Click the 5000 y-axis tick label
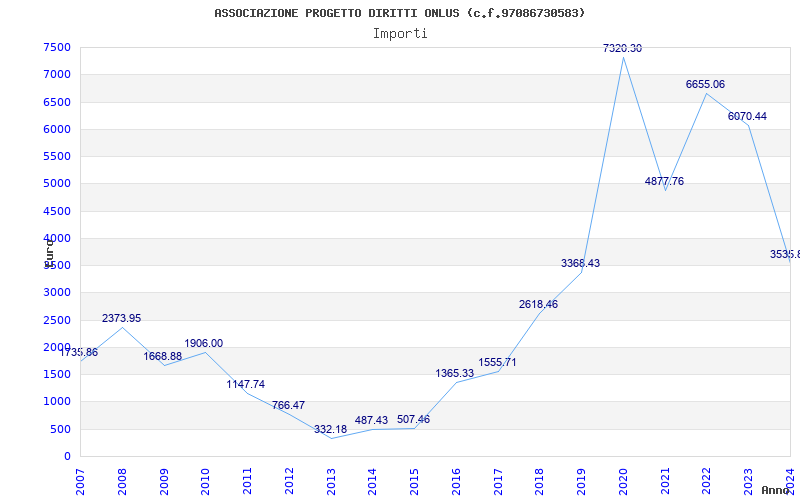This screenshot has height=500, width=800. tap(57, 184)
